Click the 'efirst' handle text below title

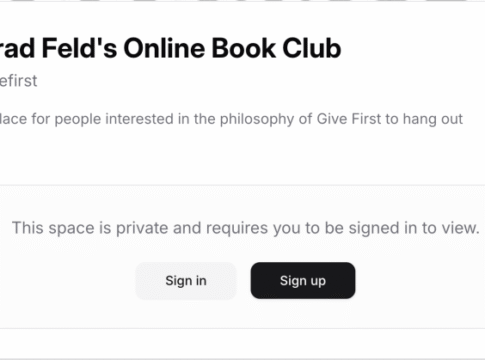[x=18, y=81]
